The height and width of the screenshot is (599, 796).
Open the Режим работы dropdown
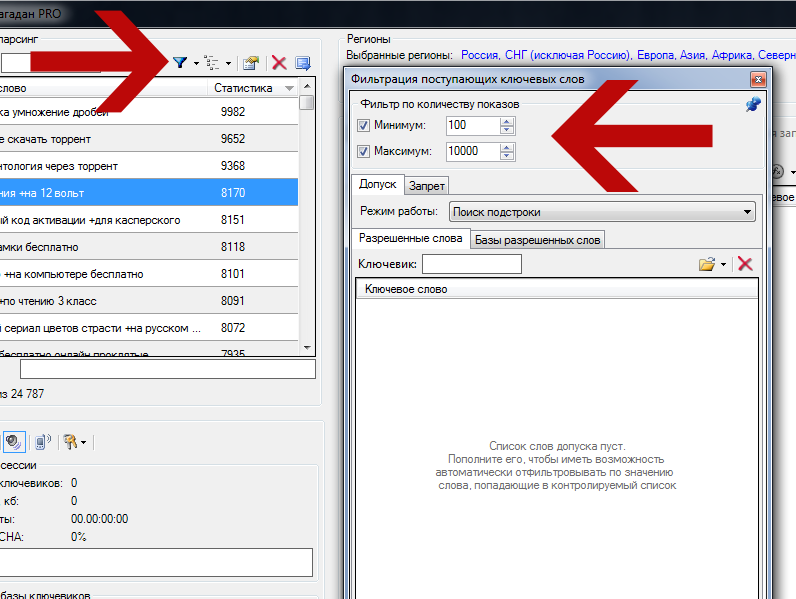(602, 212)
